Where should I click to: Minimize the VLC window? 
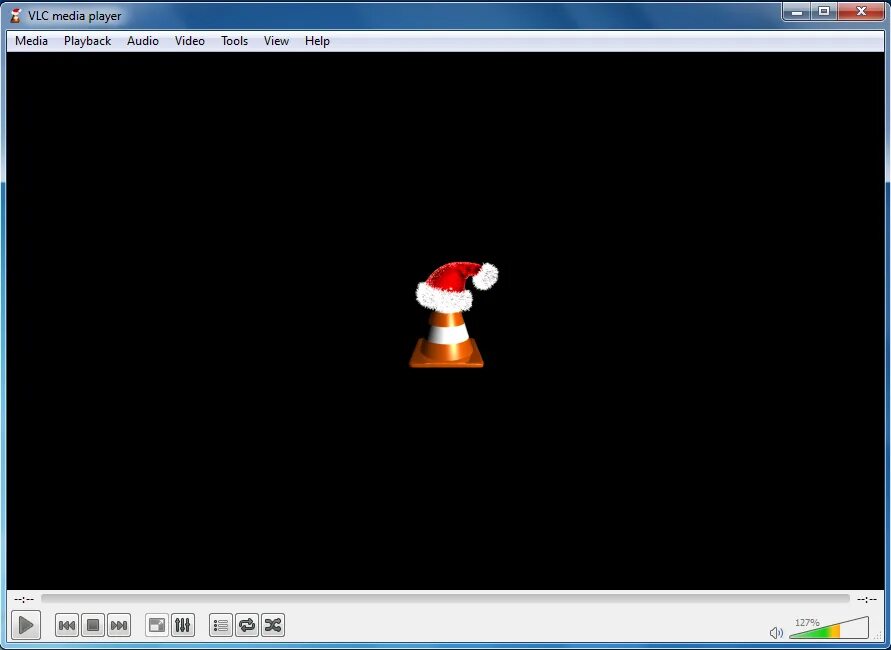pos(797,11)
